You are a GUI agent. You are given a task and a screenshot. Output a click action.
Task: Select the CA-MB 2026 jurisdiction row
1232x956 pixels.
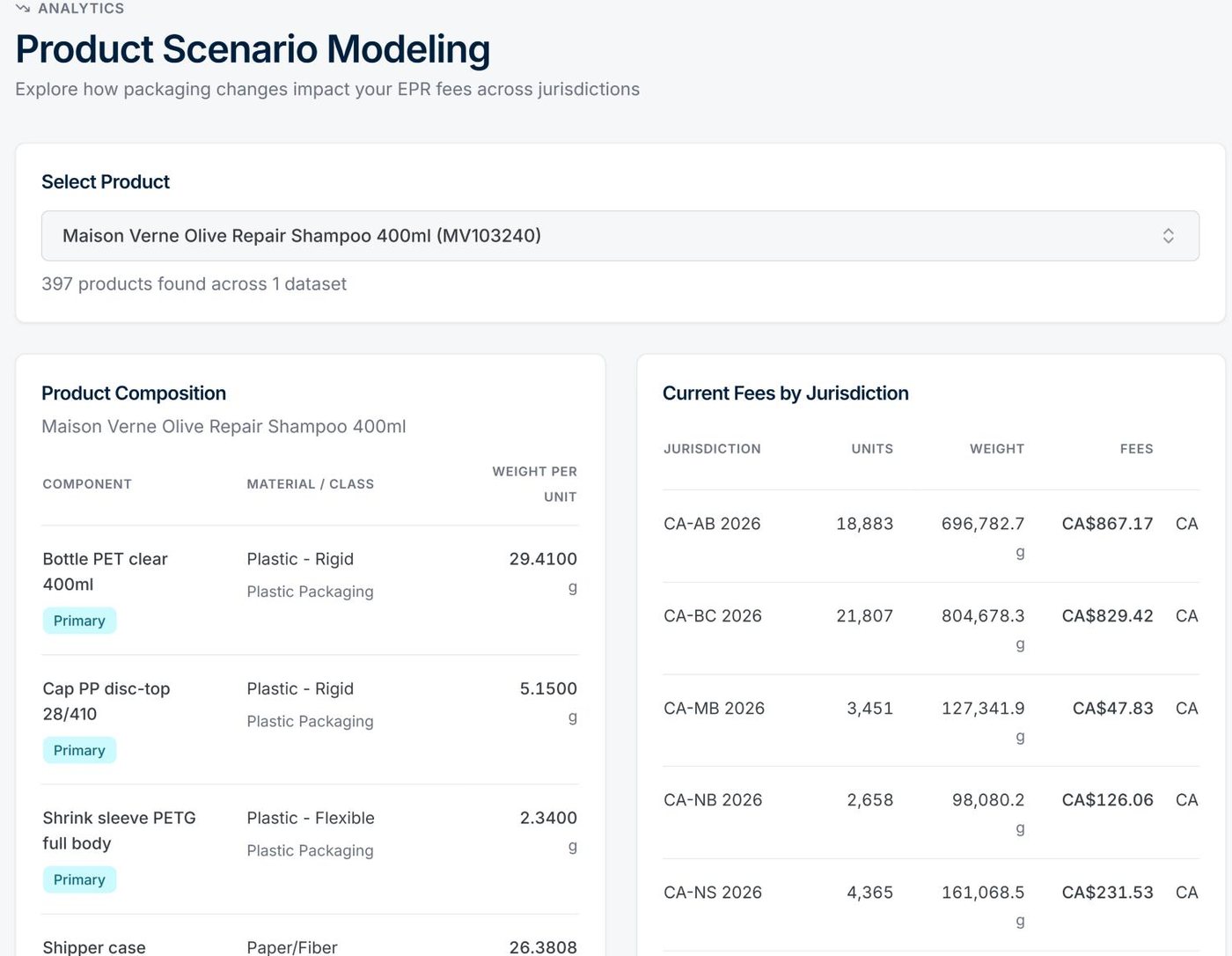[x=931, y=721]
